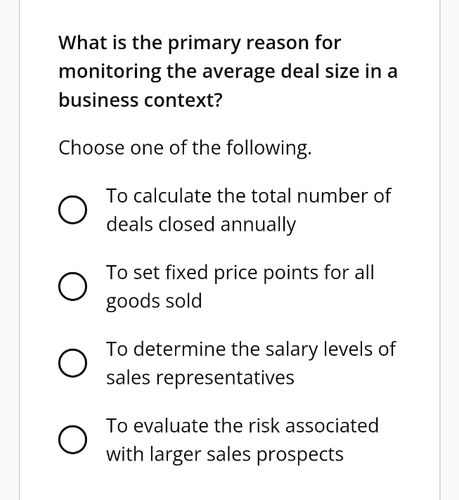
Task: Choose the radio circle for setting fixed price points
Action: click(x=73, y=286)
